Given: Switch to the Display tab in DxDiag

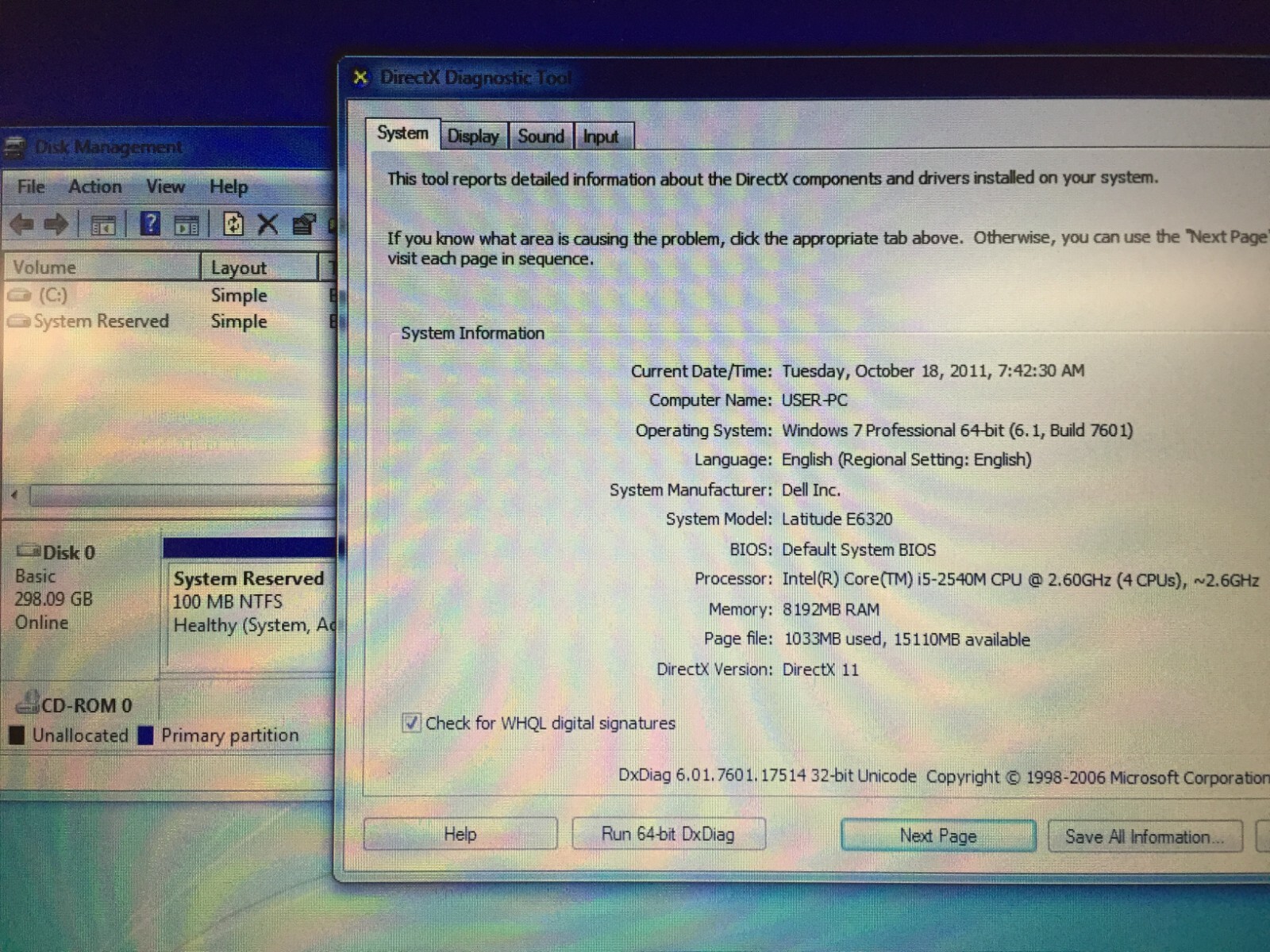Looking at the screenshot, I should pos(473,136).
